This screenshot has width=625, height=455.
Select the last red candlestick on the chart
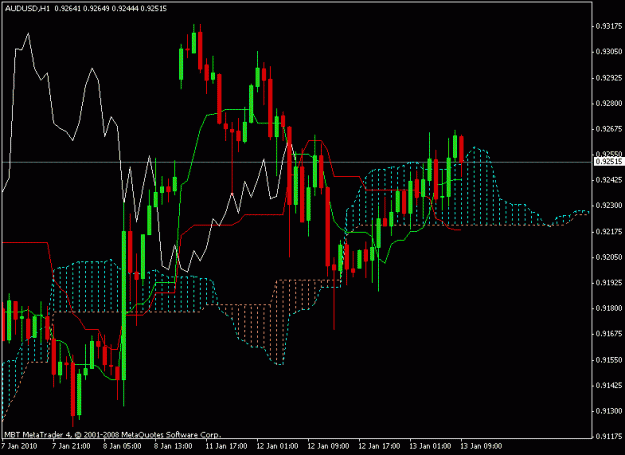coord(461,150)
